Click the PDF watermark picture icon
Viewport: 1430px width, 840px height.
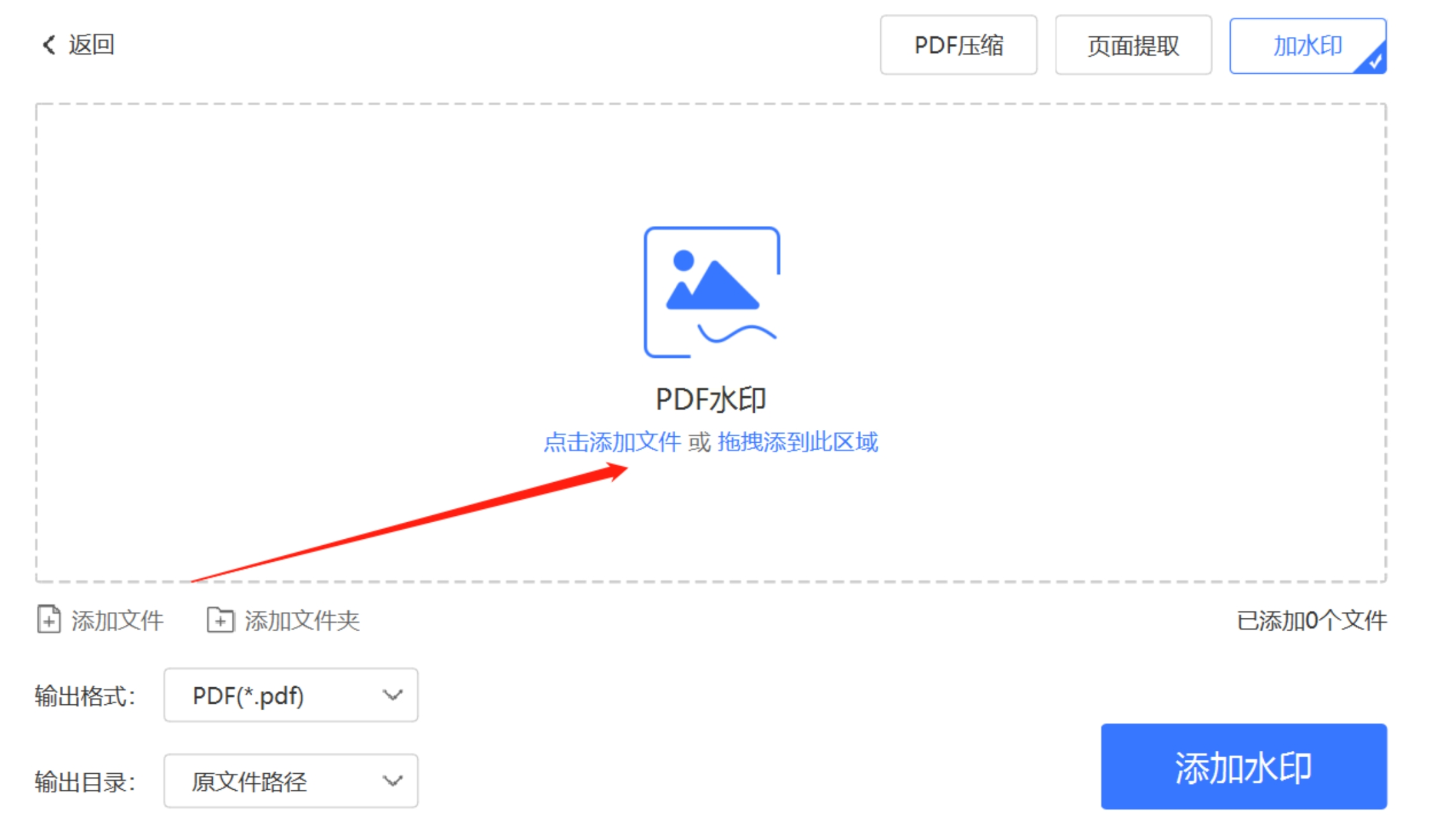(711, 292)
